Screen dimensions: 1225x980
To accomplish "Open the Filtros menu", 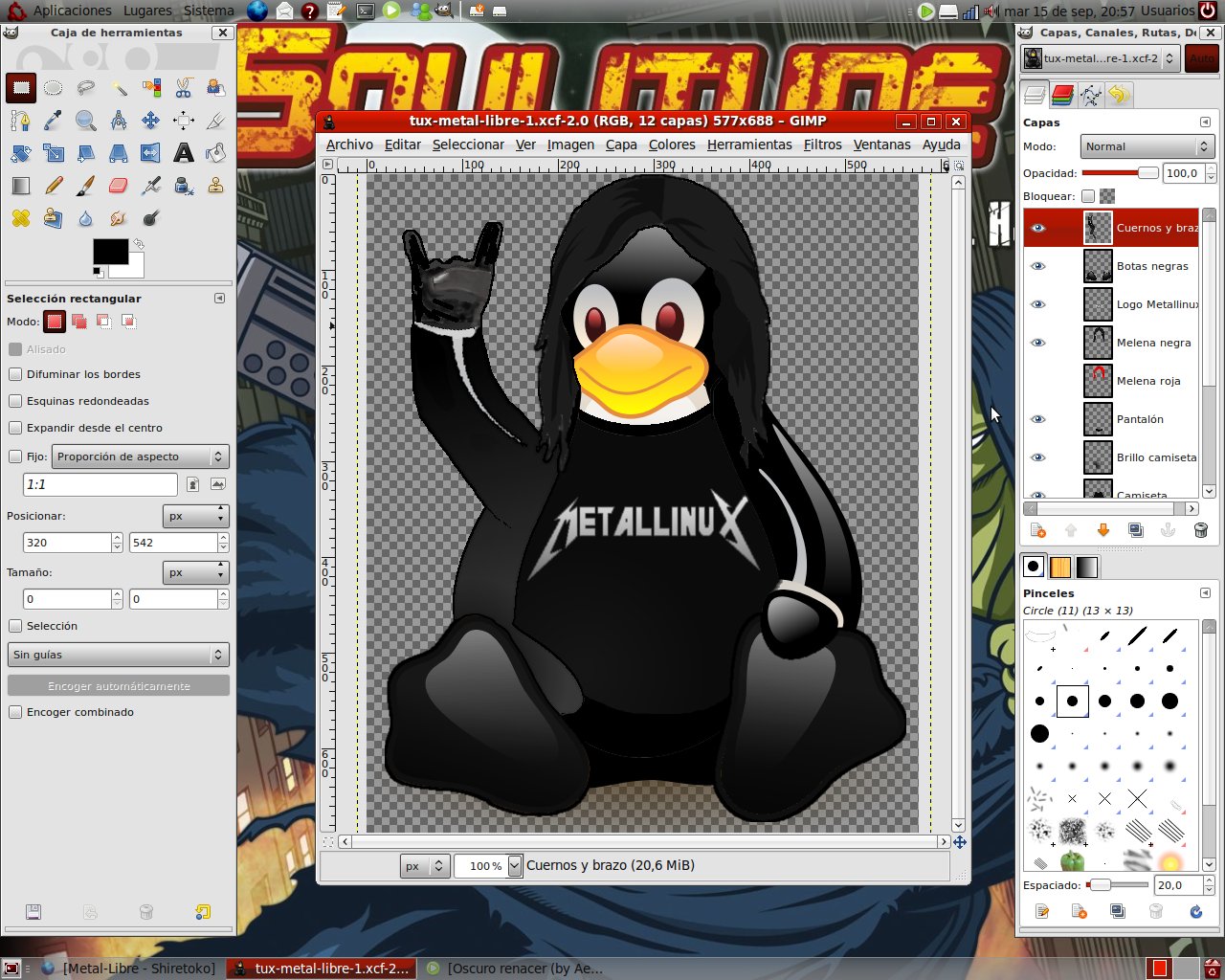I will tap(823, 145).
